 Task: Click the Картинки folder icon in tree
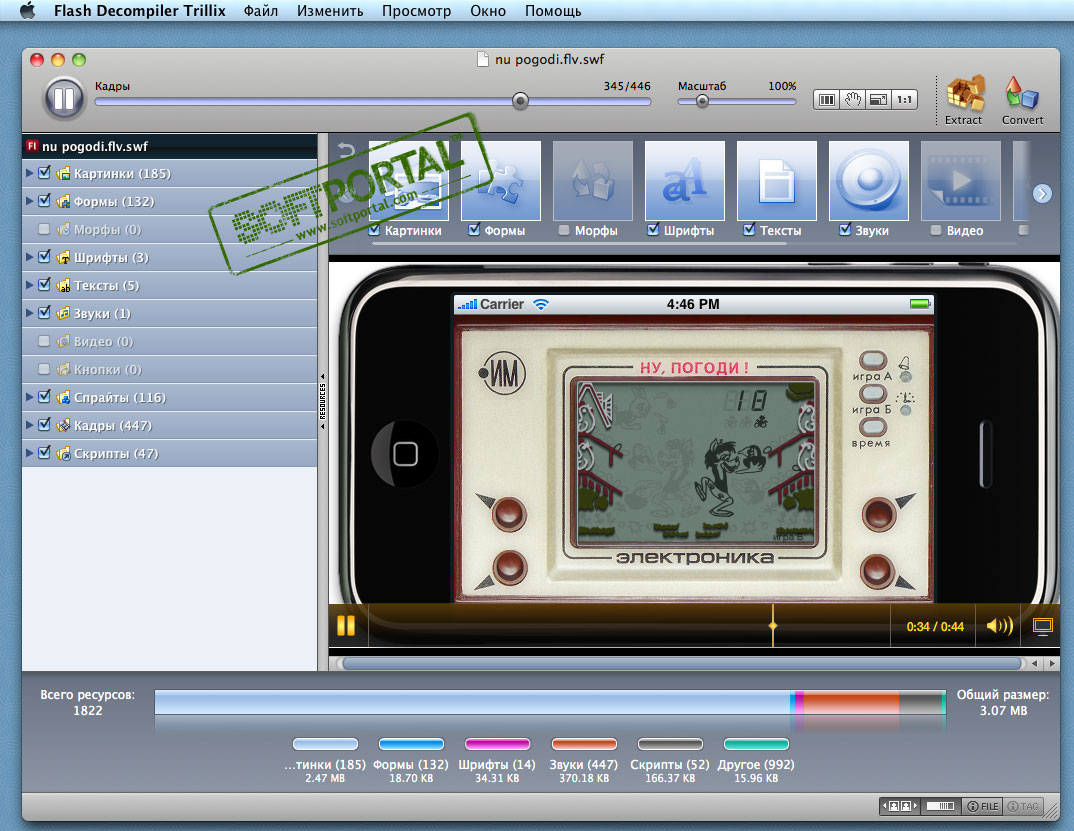63,173
